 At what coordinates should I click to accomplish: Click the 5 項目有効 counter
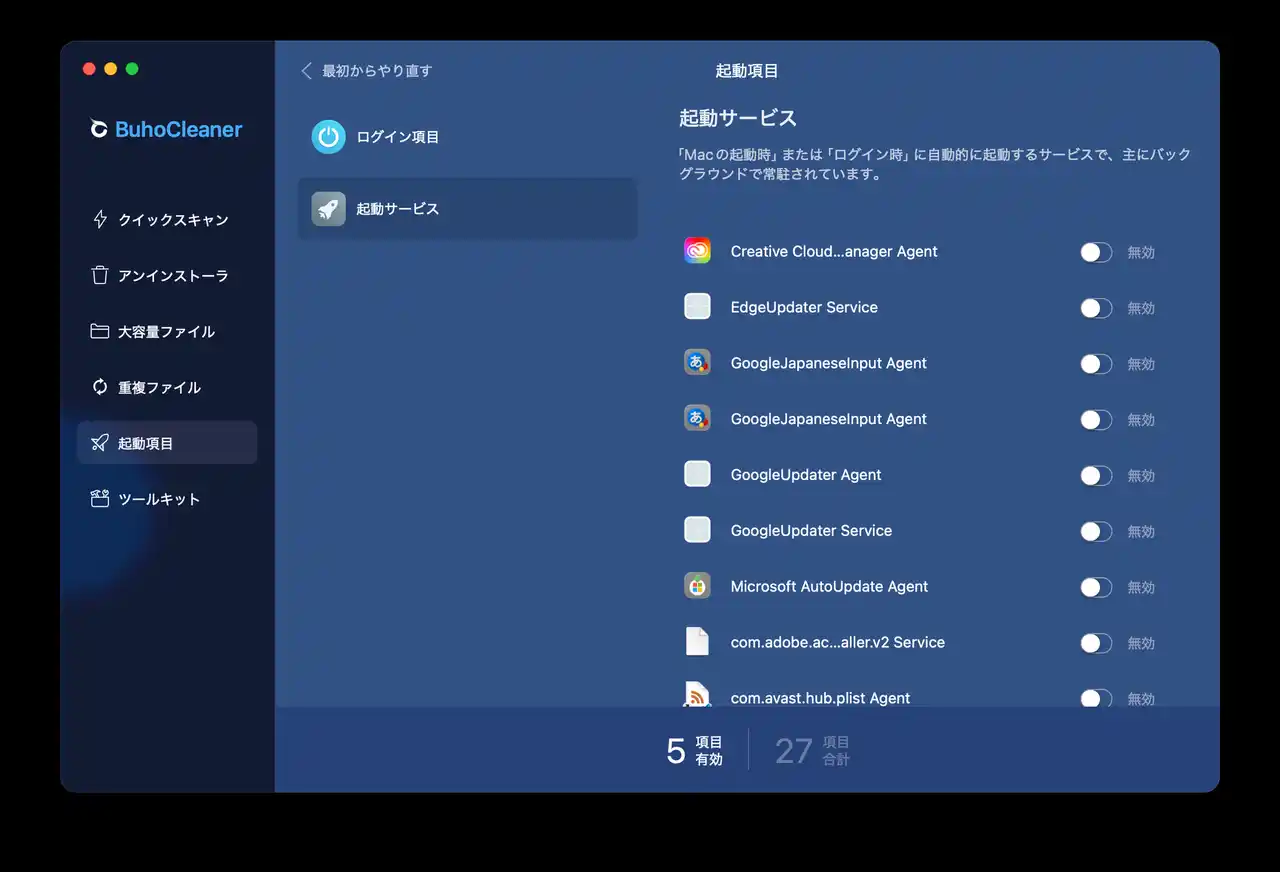695,750
